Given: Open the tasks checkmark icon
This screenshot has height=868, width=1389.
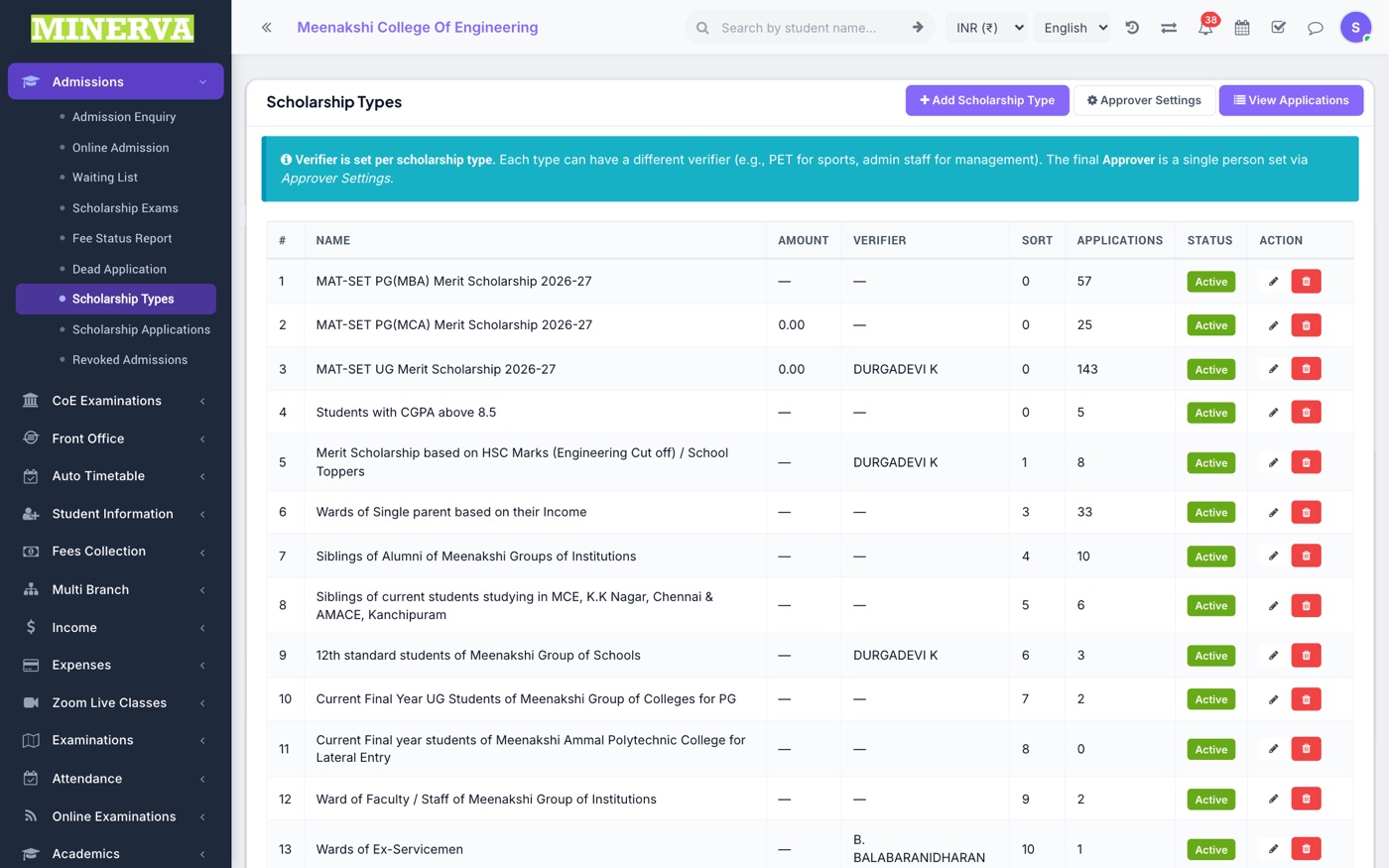Looking at the screenshot, I should point(1278,28).
